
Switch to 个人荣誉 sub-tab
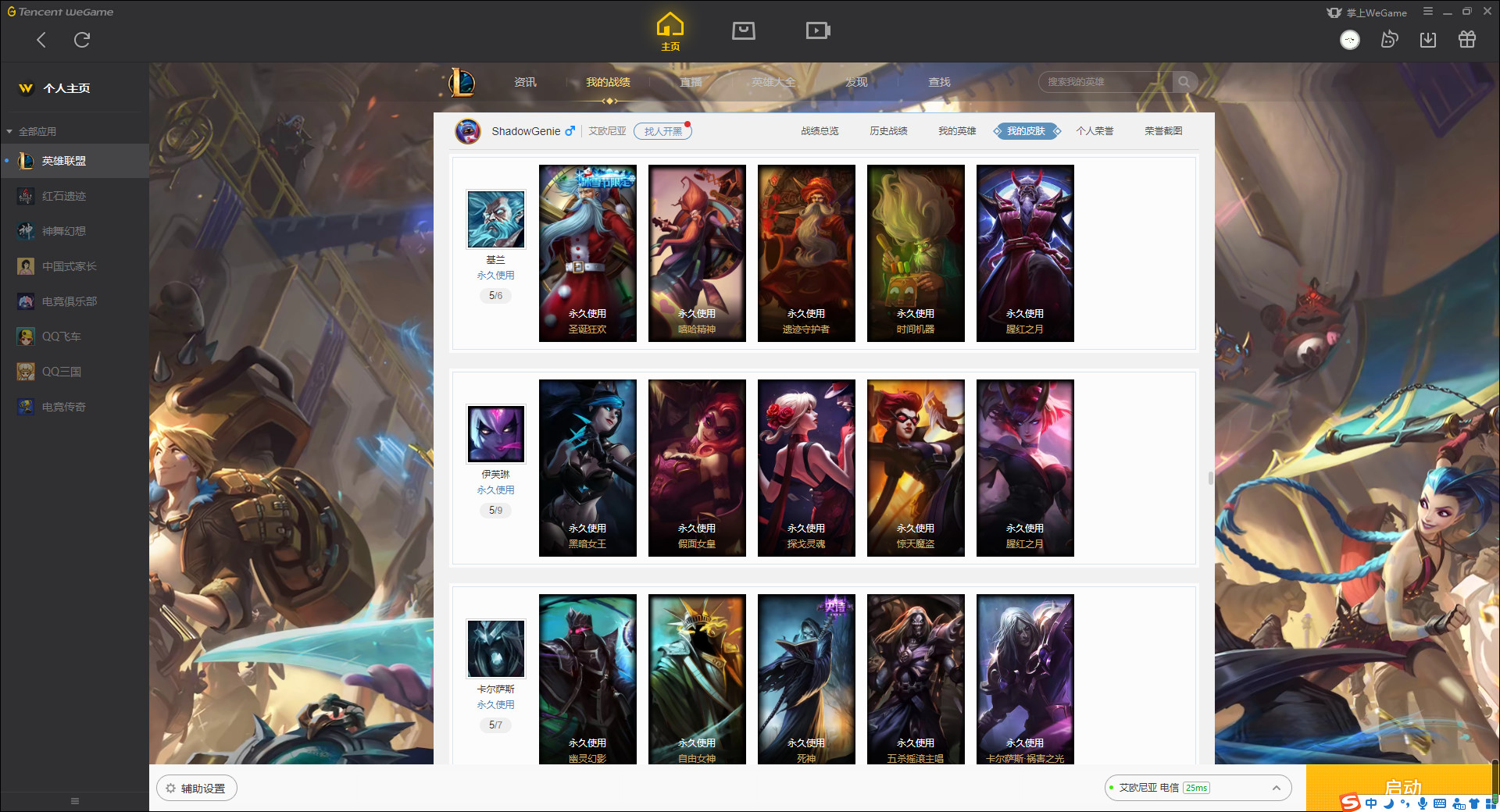tap(1095, 131)
